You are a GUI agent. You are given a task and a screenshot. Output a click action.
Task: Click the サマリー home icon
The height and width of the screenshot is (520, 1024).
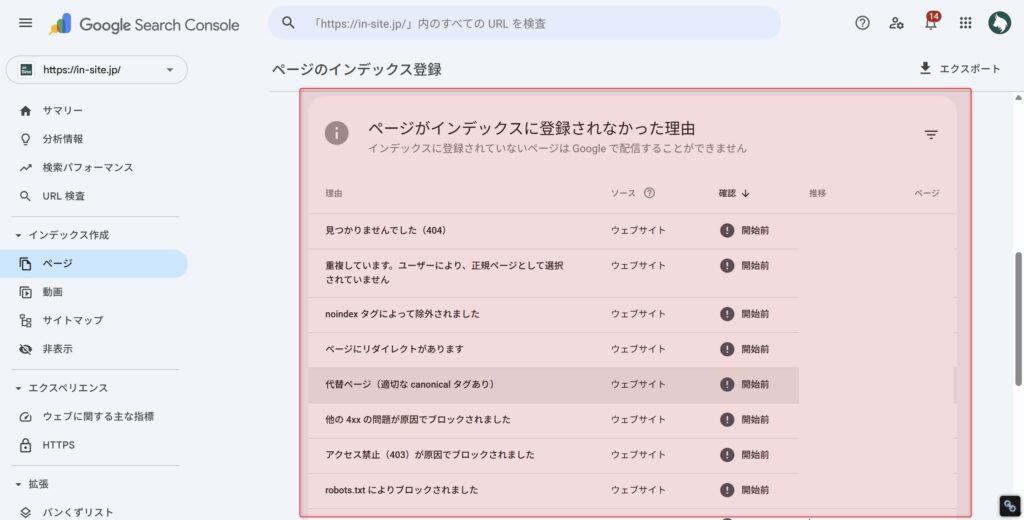pyautogui.click(x=25, y=110)
